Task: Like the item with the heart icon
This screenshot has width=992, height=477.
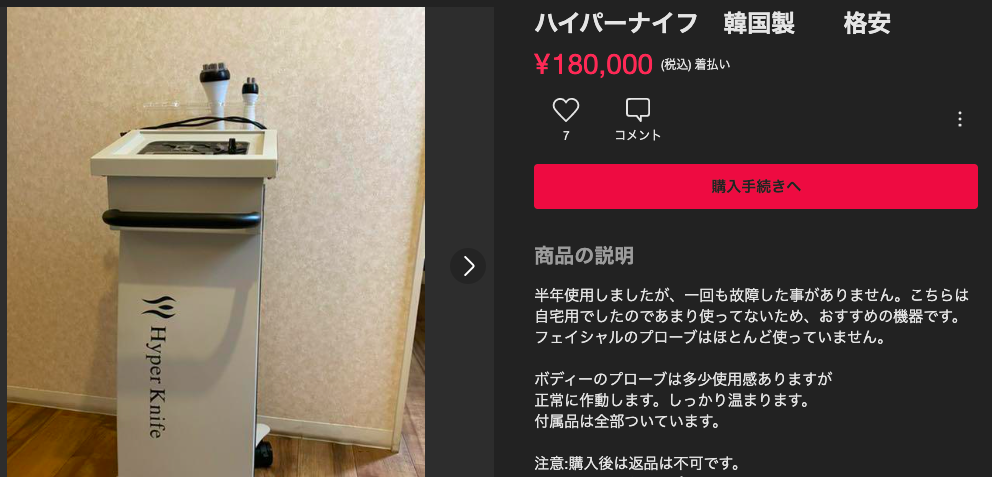Action: (x=566, y=110)
